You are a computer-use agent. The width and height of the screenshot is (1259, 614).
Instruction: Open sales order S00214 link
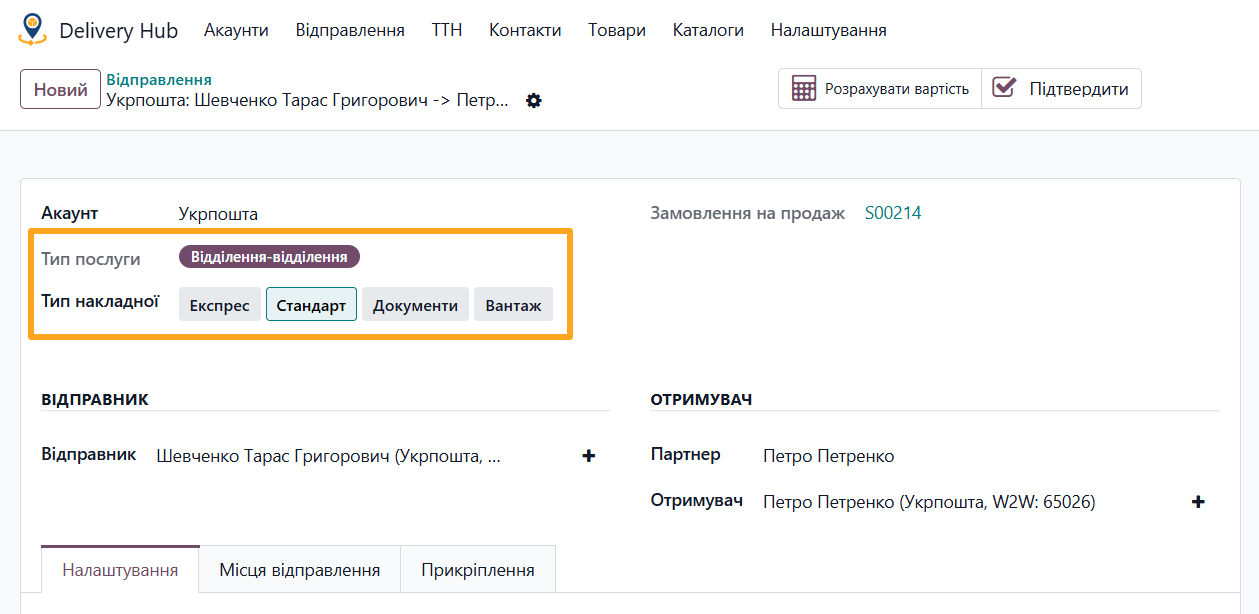tap(893, 213)
